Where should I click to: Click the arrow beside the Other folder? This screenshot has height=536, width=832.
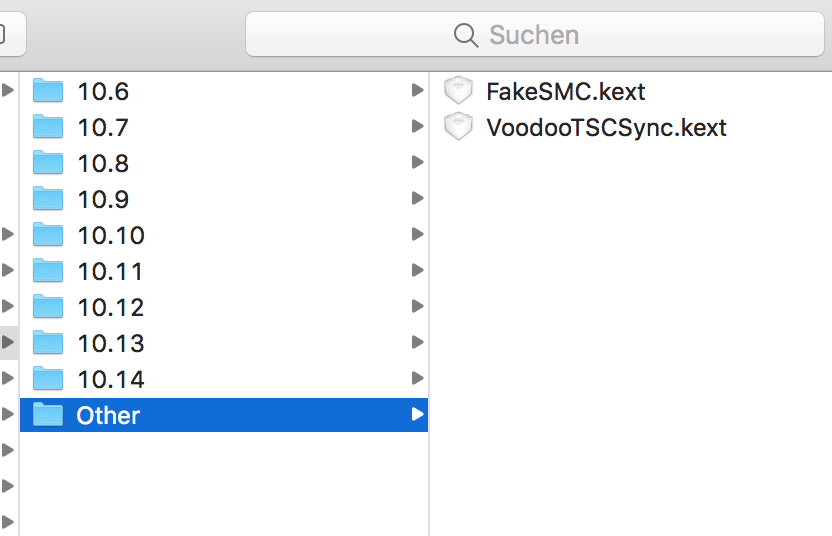click(417, 415)
